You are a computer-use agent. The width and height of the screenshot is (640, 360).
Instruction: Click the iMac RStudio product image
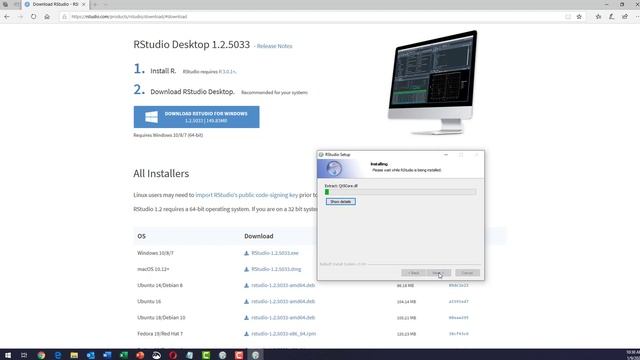[x=433, y=83]
